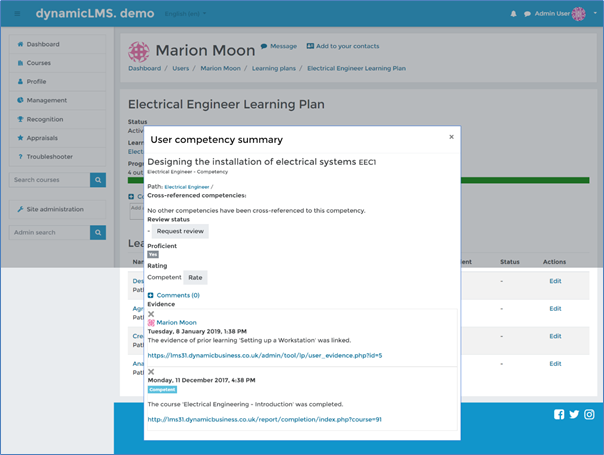
Task: Open the Facebook icon in footer
Action: 559,414
